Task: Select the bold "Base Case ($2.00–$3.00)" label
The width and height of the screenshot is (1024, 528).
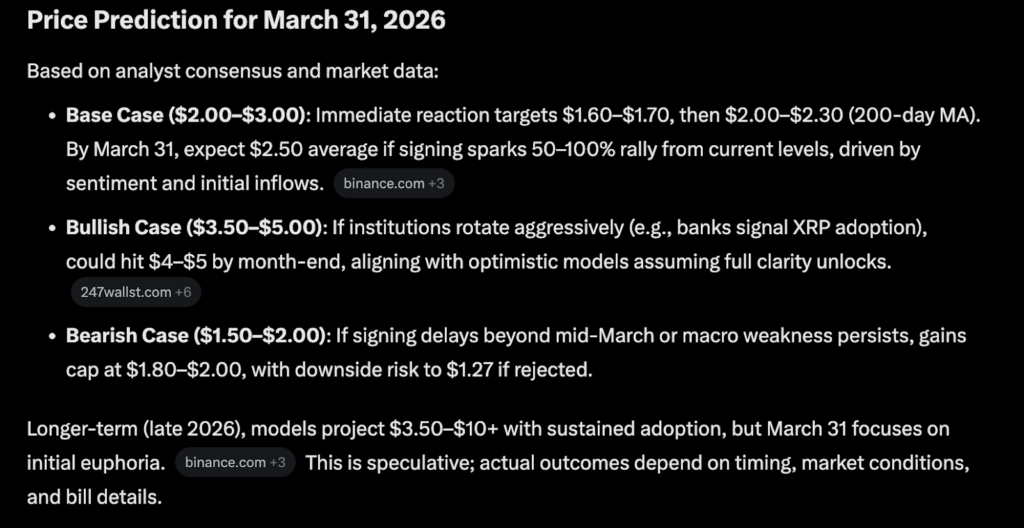Action: pyautogui.click(x=190, y=115)
